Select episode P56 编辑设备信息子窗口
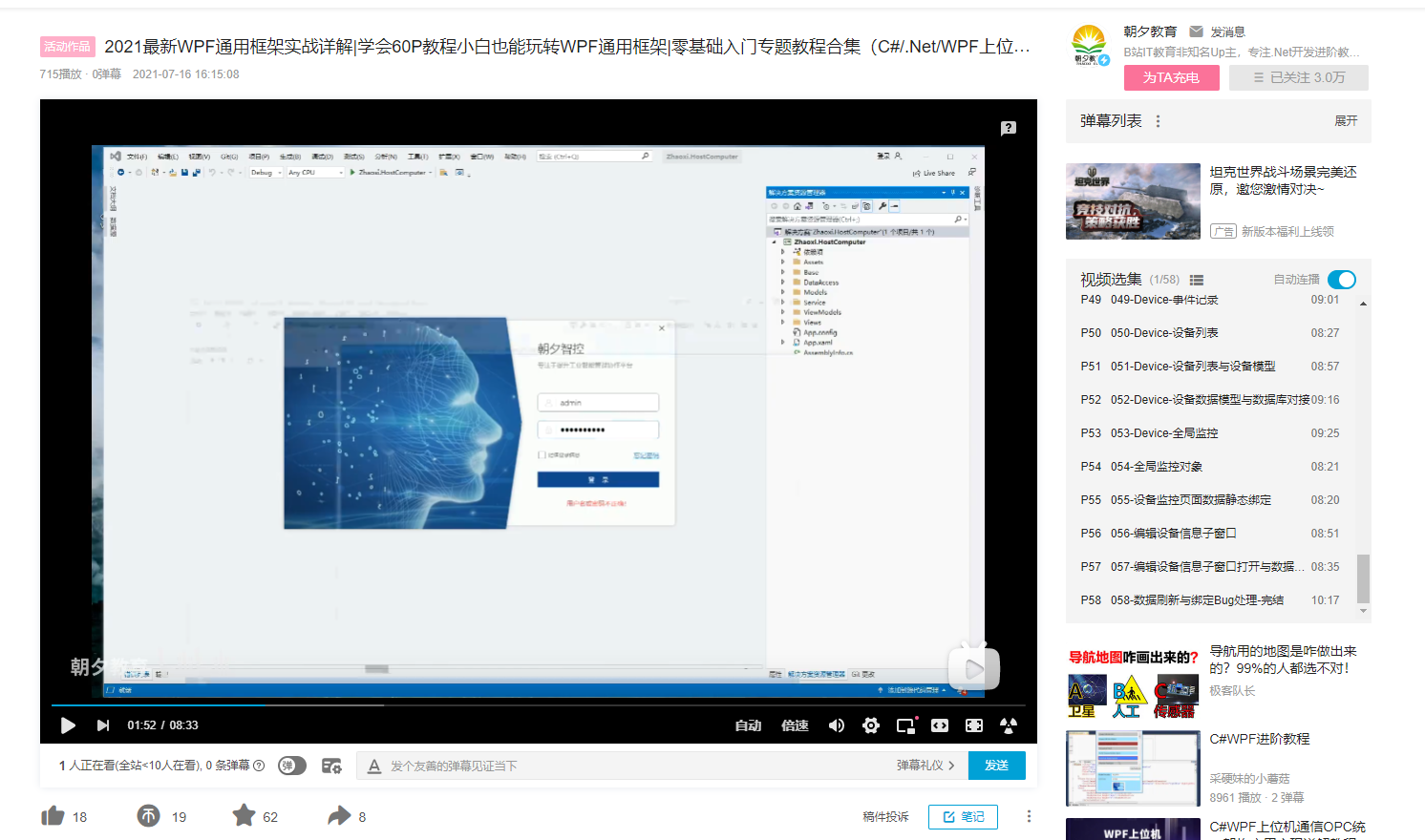 pyautogui.click(x=1210, y=534)
